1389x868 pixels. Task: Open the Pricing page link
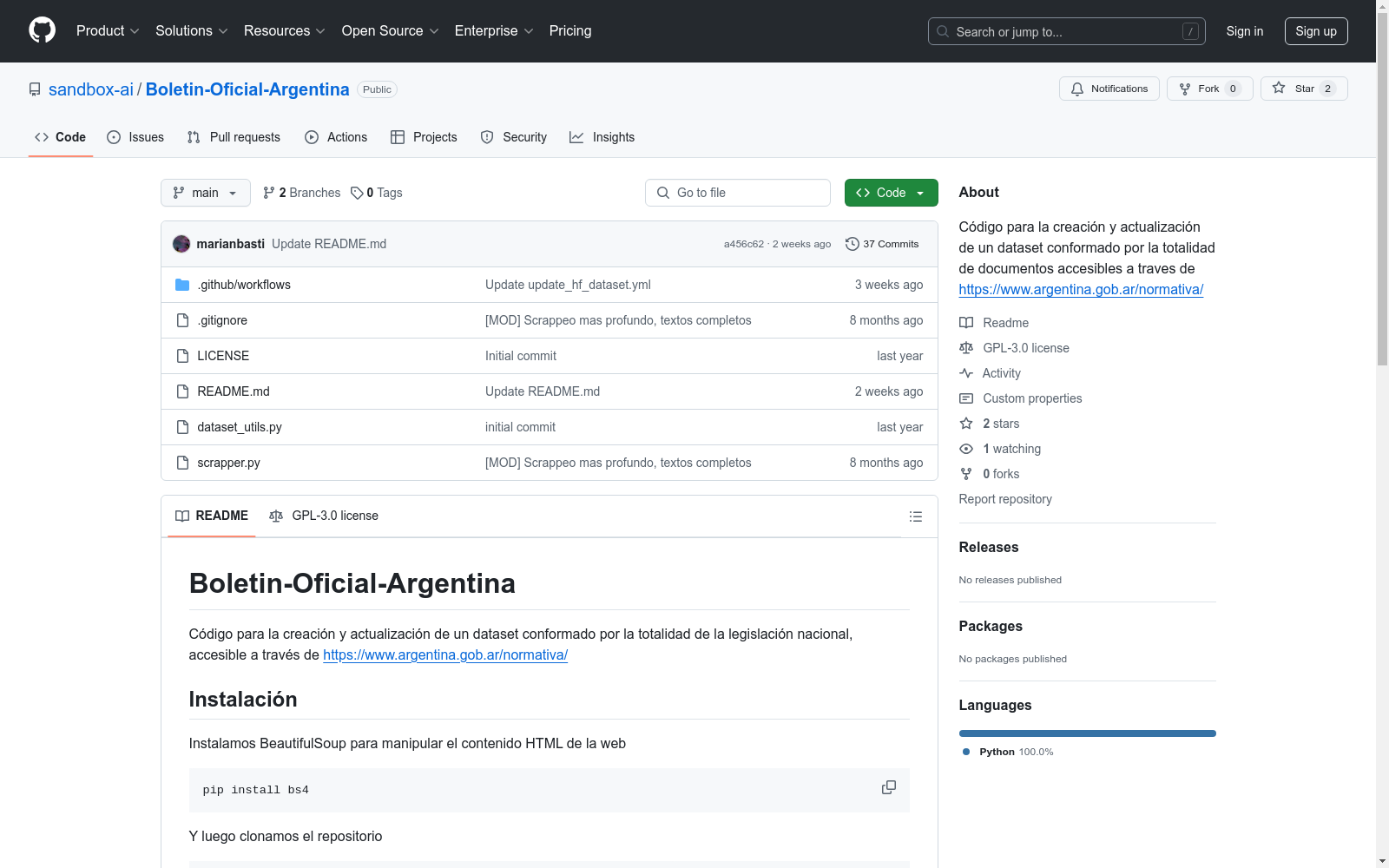(570, 30)
